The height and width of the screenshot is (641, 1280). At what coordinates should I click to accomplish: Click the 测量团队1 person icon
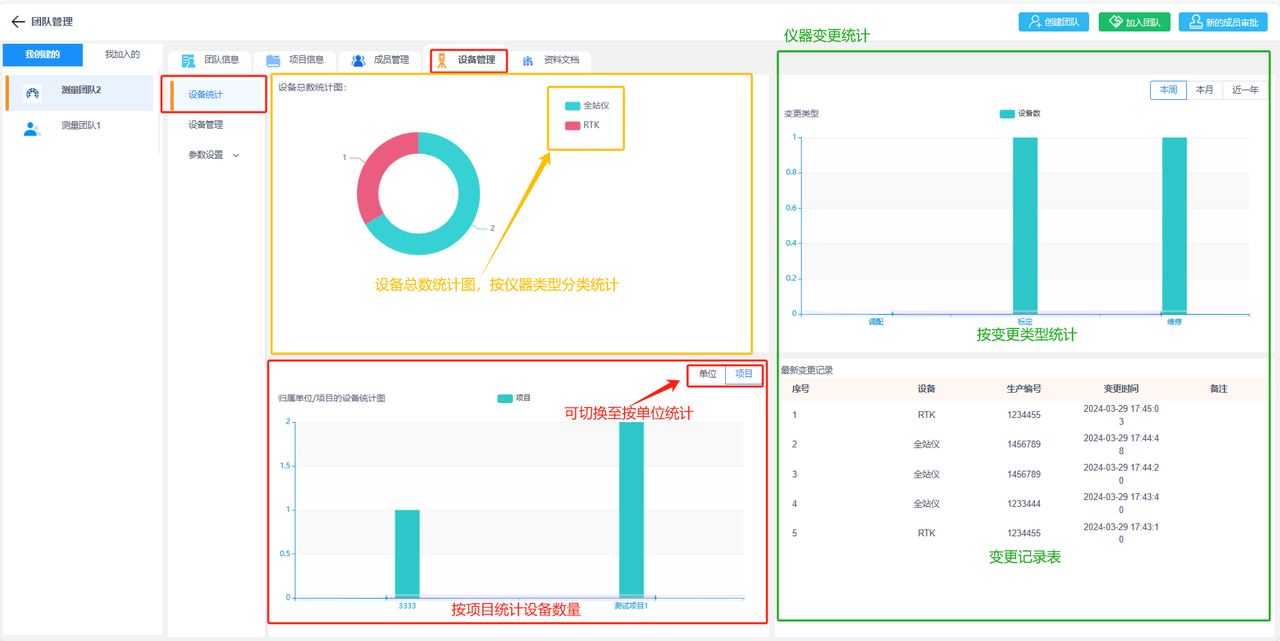tap(32, 127)
